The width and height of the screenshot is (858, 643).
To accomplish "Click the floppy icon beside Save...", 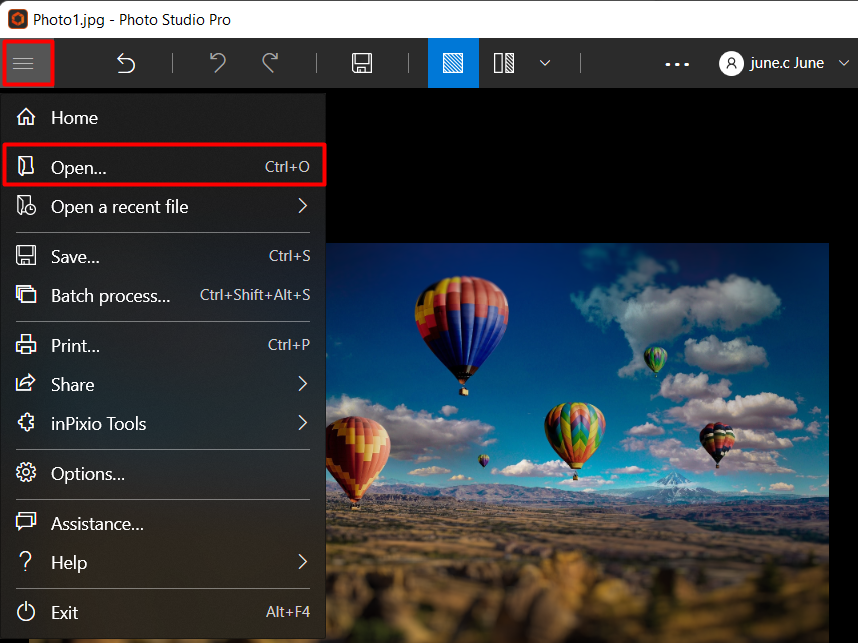I will point(26,256).
